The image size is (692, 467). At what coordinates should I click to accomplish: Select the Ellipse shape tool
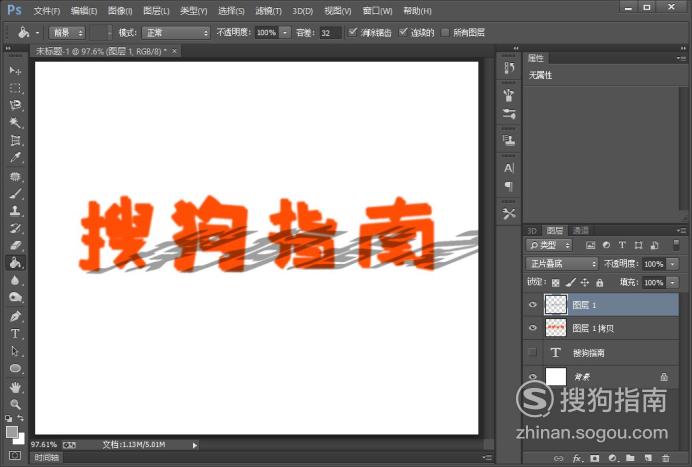pos(15,368)
